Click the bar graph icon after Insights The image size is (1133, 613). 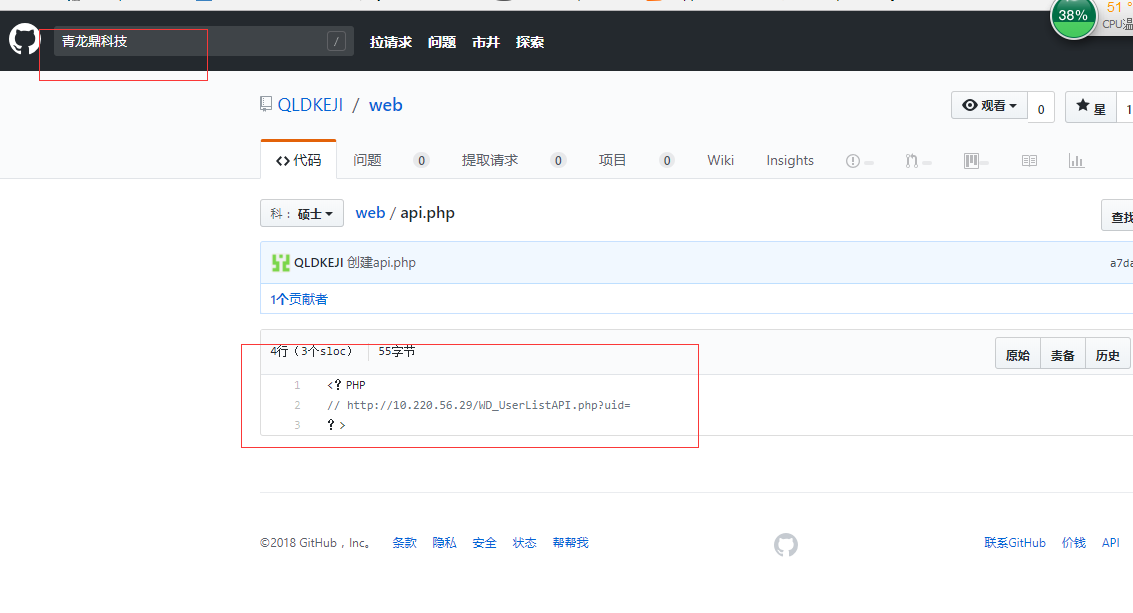coord(1077,160)
